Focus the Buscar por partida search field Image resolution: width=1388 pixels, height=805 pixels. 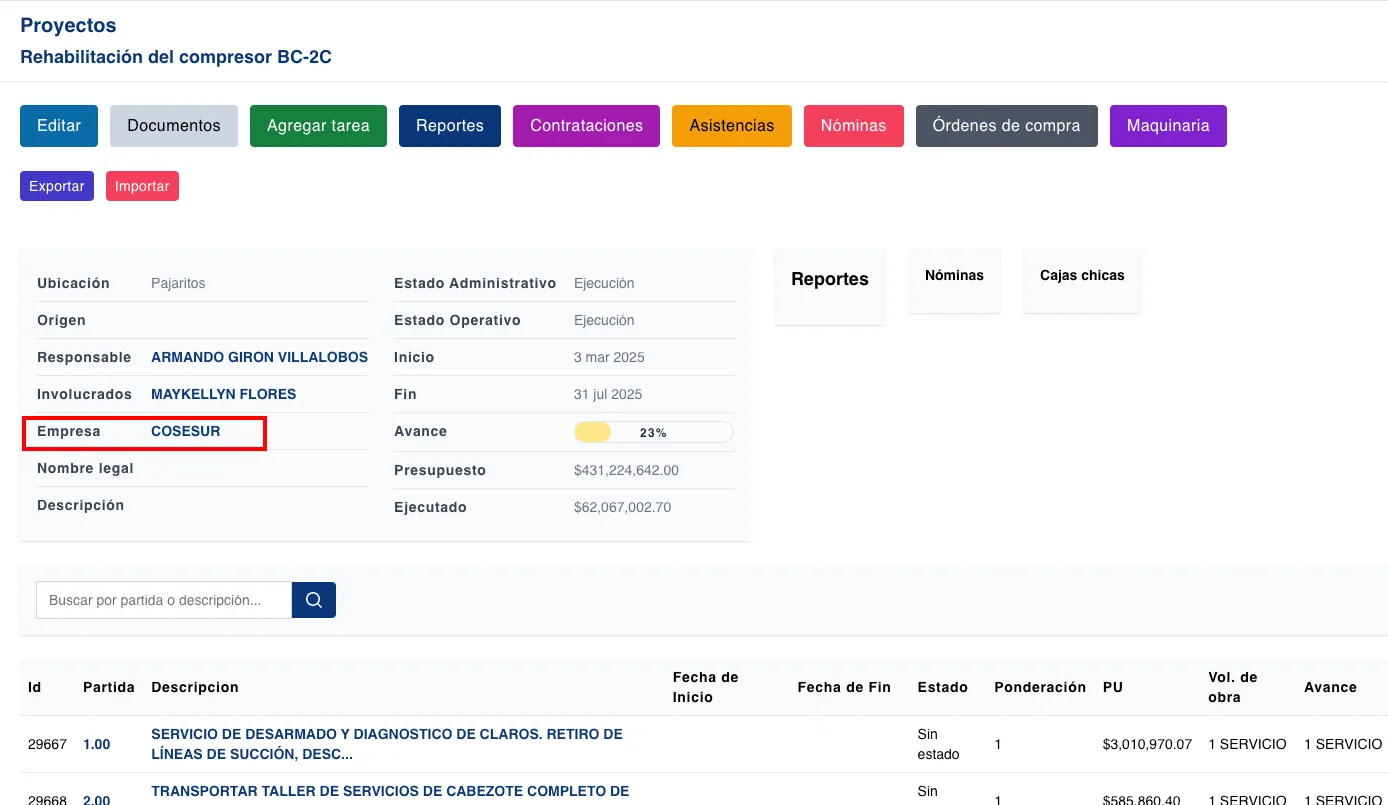click(x=164, y=600)
